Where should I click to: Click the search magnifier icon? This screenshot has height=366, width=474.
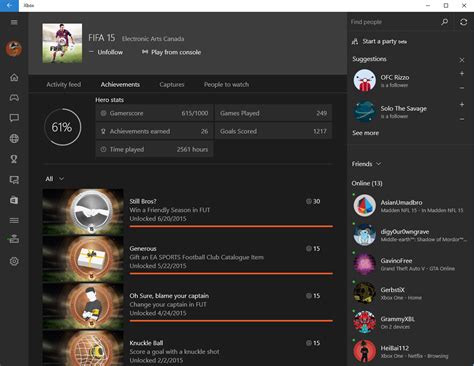[x=444, y=22]
